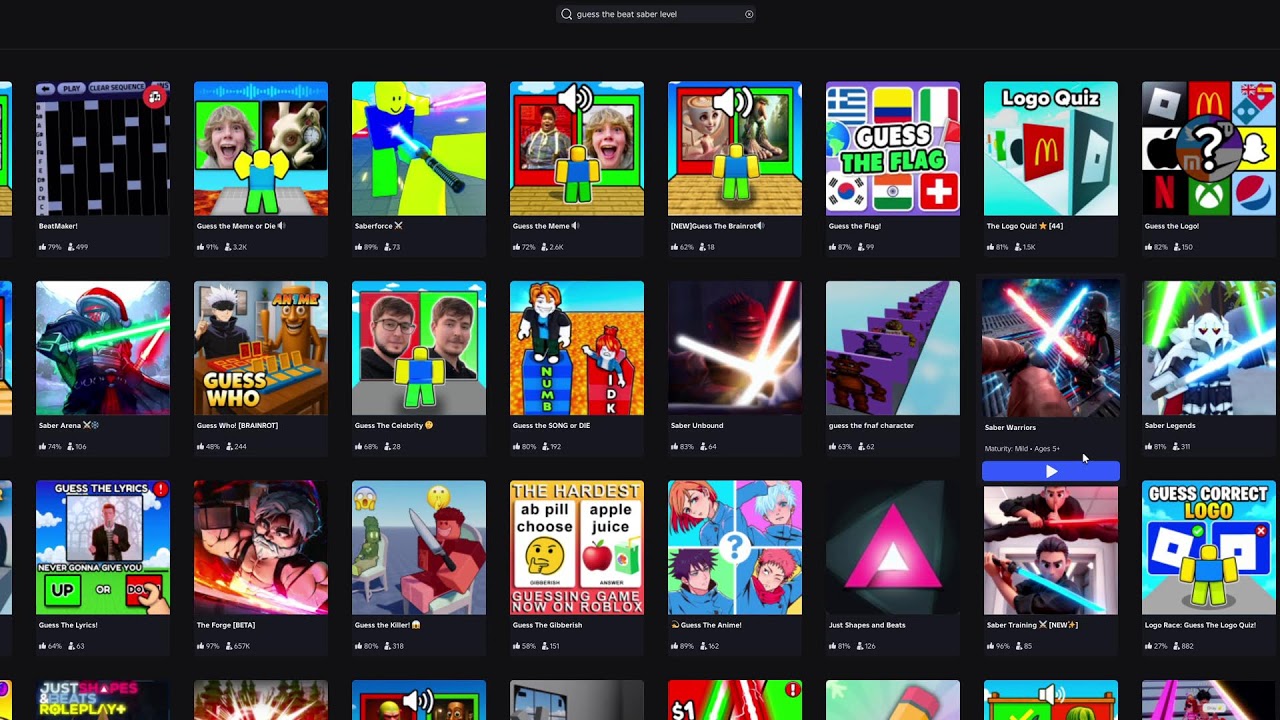Click "Guess Who! [BRAINROT]" title

(x=237, y=426)
